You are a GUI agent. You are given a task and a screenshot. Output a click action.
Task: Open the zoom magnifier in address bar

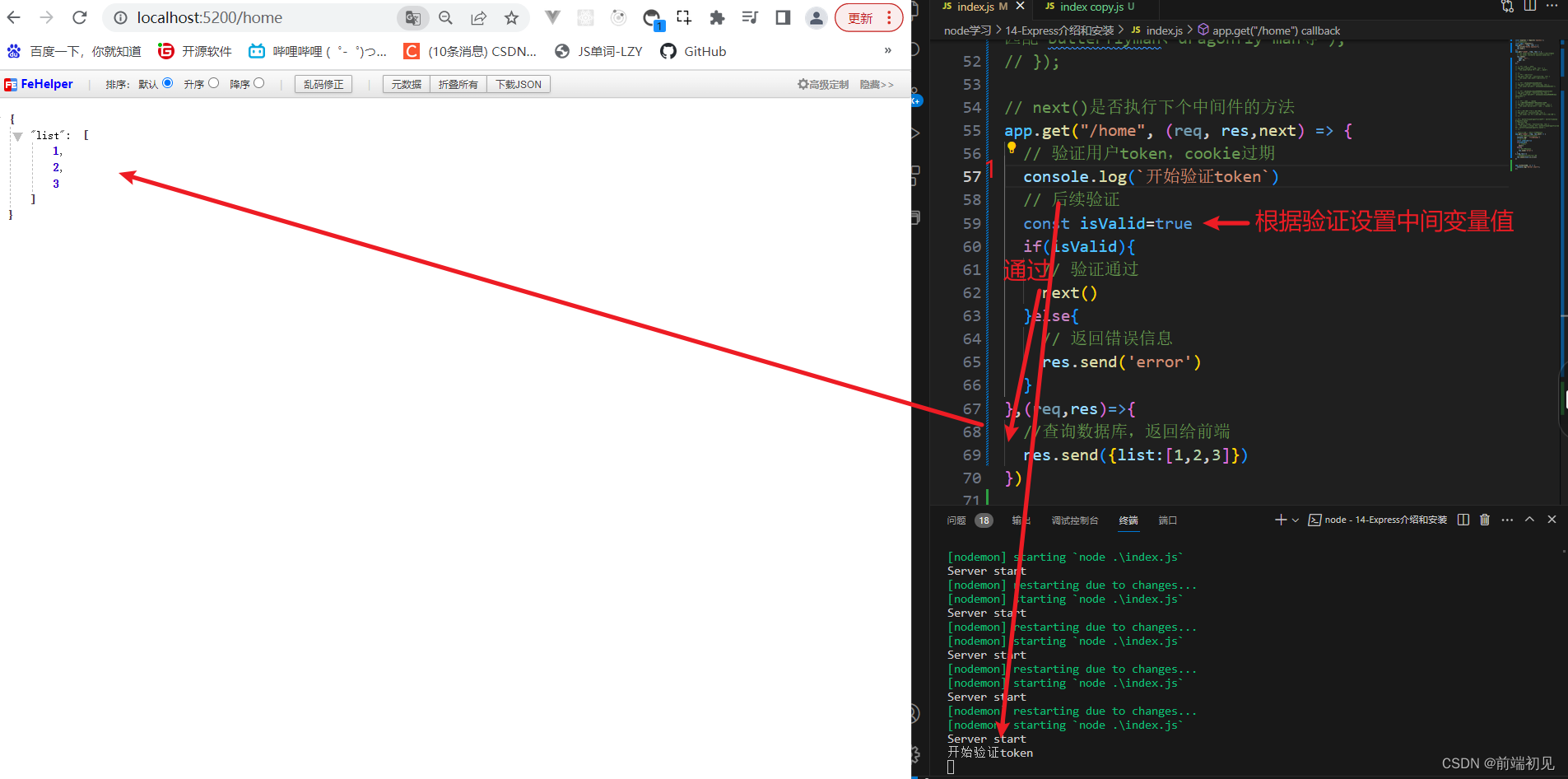click(445, 17)
